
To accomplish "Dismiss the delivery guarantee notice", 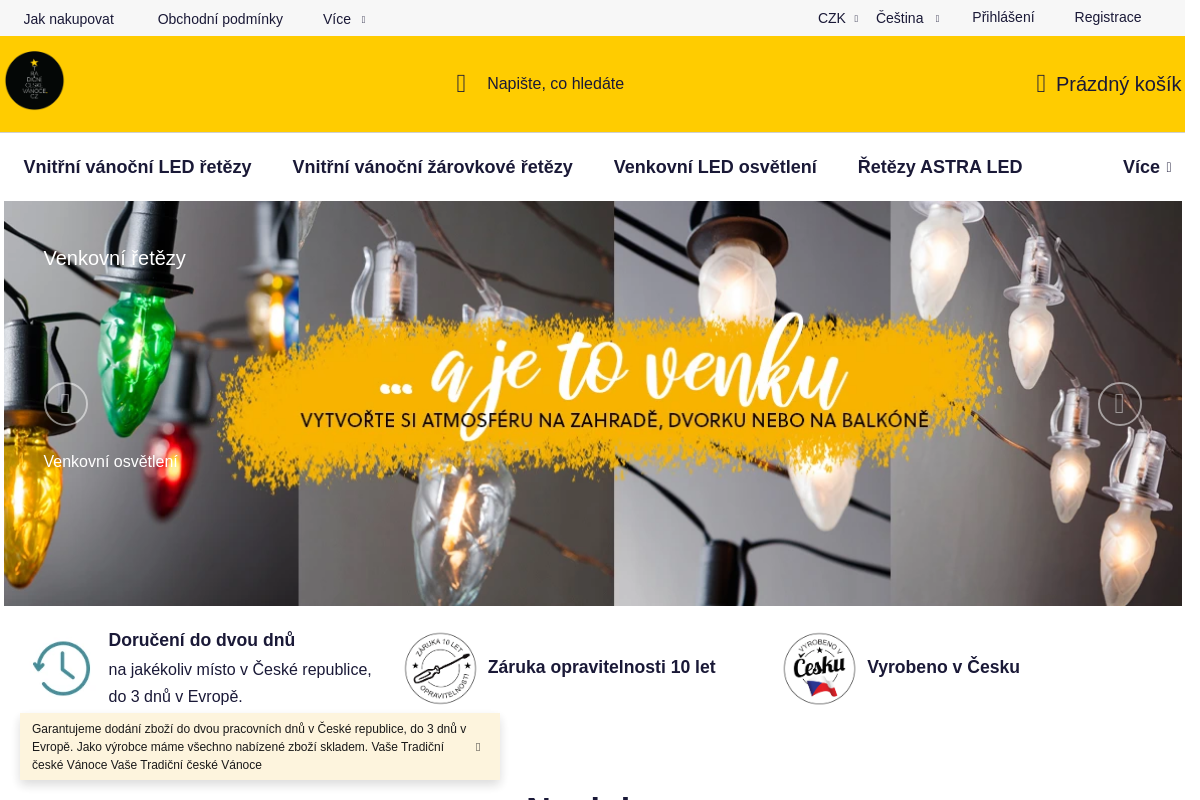I will click(478, 747).
